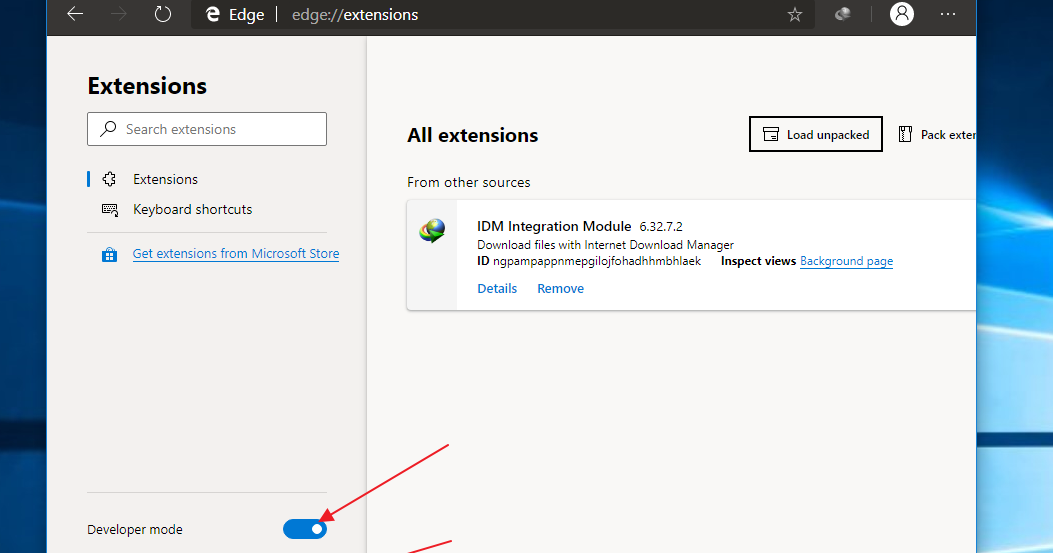Image resolution: width=1053 pixels, height=553 pixels.
Task: Click the IDM Integration Module title
Action: click(554, 226)
